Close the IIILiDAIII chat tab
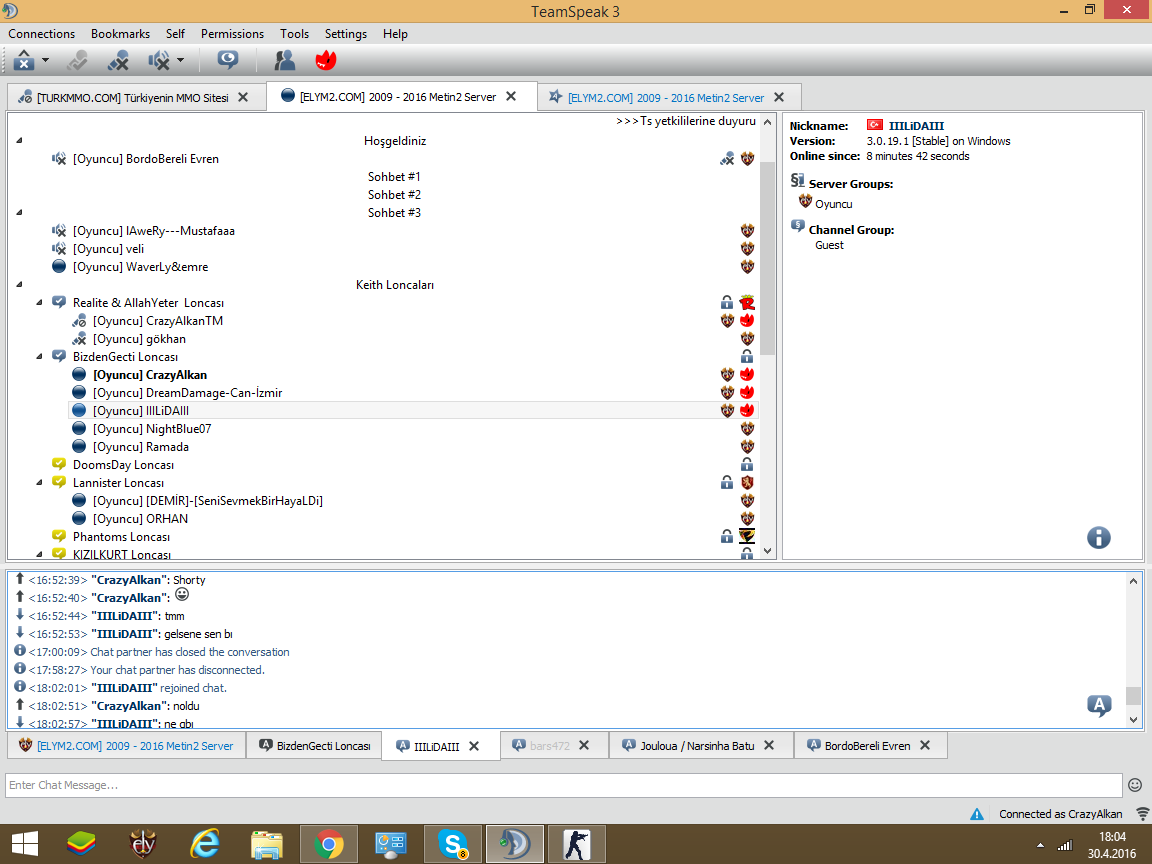The image size is (1152, 864). click(475, 746)
